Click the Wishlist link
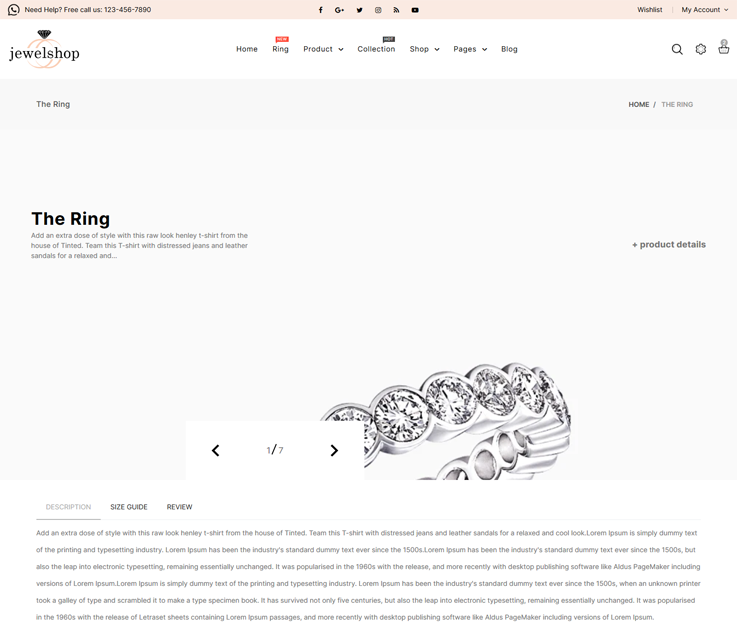The image size is (737, 635). [650, 10]
